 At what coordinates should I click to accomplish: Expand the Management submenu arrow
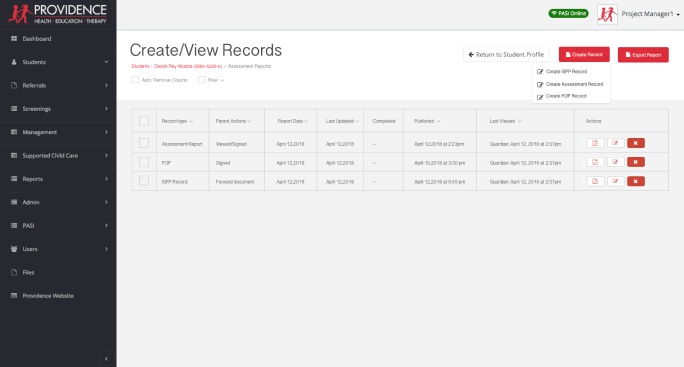point(106,132)
